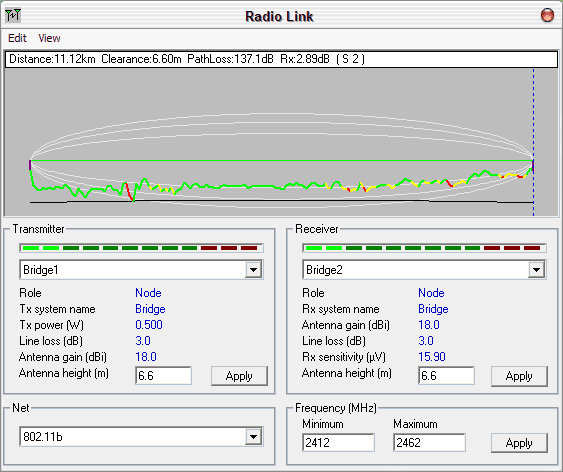
Task: Click the receiver Line loss value 3.0
Action: [425, 341]
